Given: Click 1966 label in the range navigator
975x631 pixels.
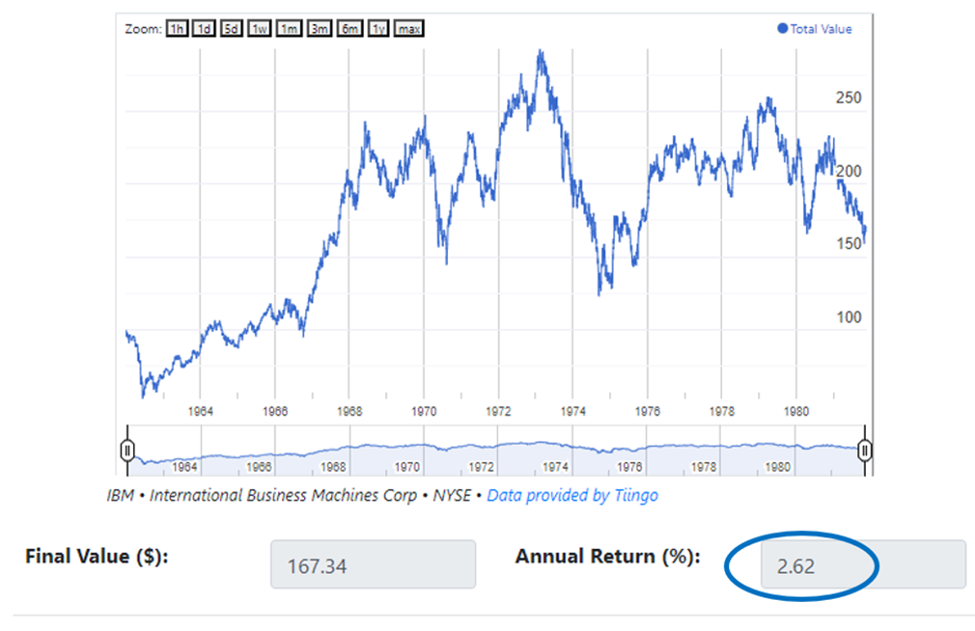Looking at the screenshot, I should [259, 467].
